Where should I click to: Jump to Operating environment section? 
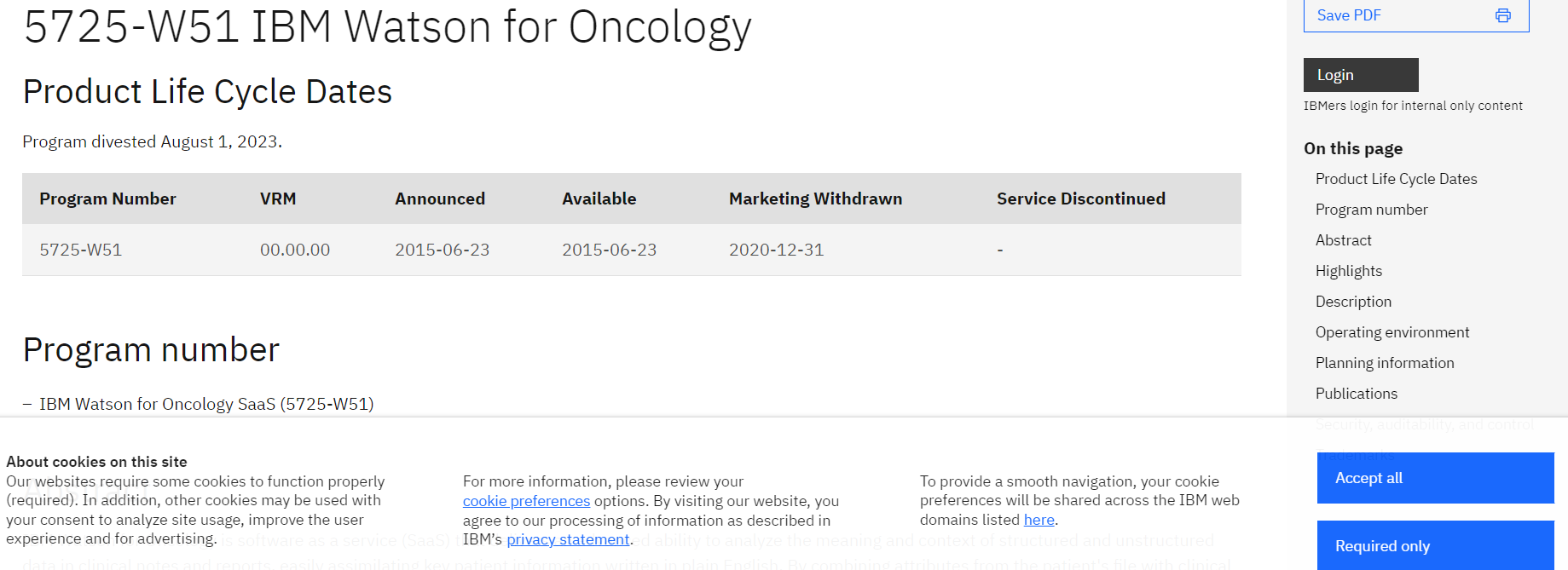click(1392, 332)
